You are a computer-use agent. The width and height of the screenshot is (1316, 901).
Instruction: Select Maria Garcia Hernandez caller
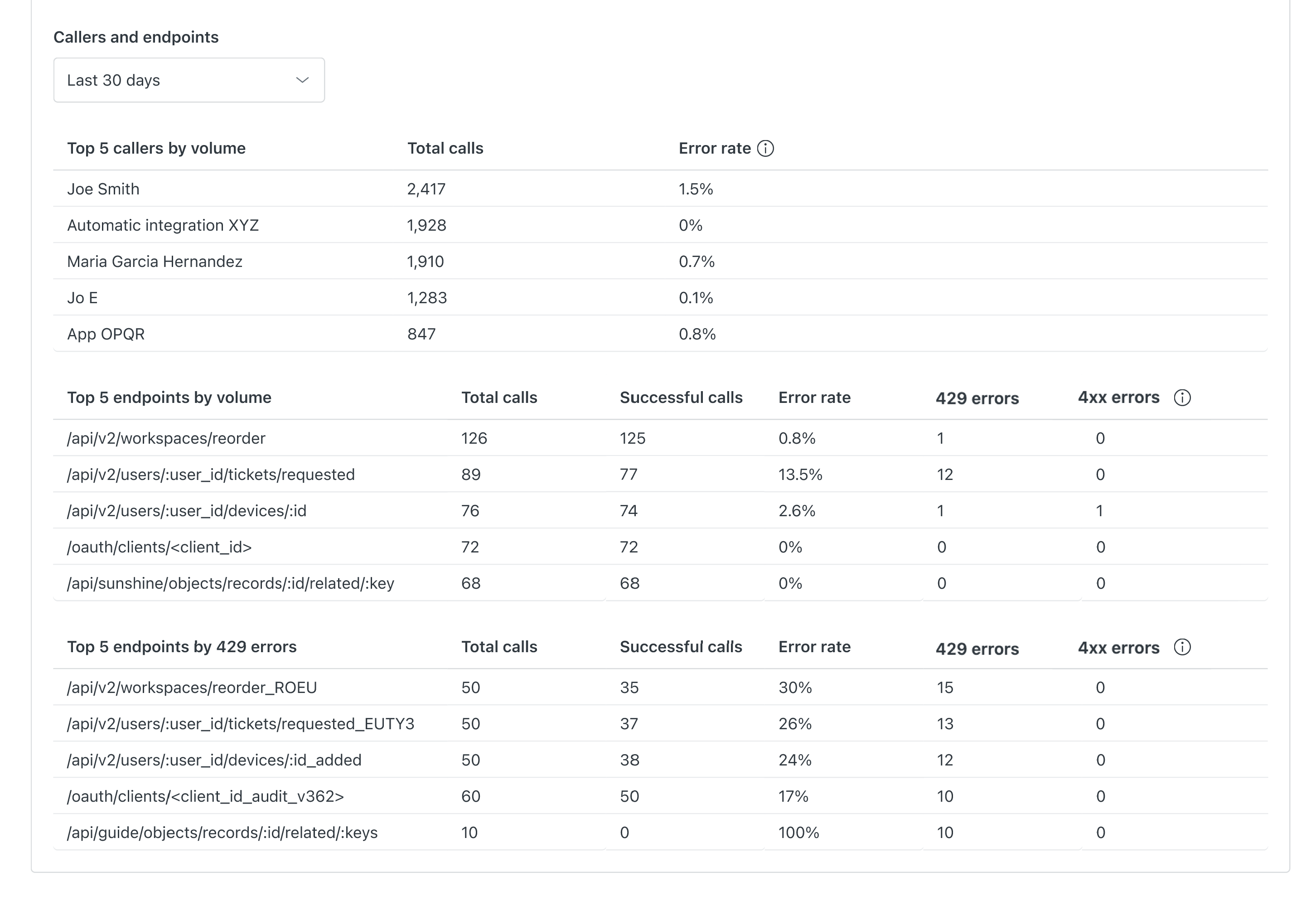155,262
